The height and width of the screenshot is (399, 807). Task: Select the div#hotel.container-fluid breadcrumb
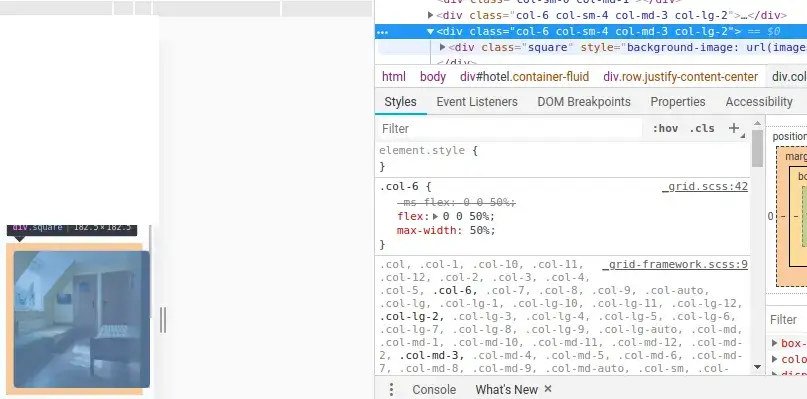tap(524, 77)
